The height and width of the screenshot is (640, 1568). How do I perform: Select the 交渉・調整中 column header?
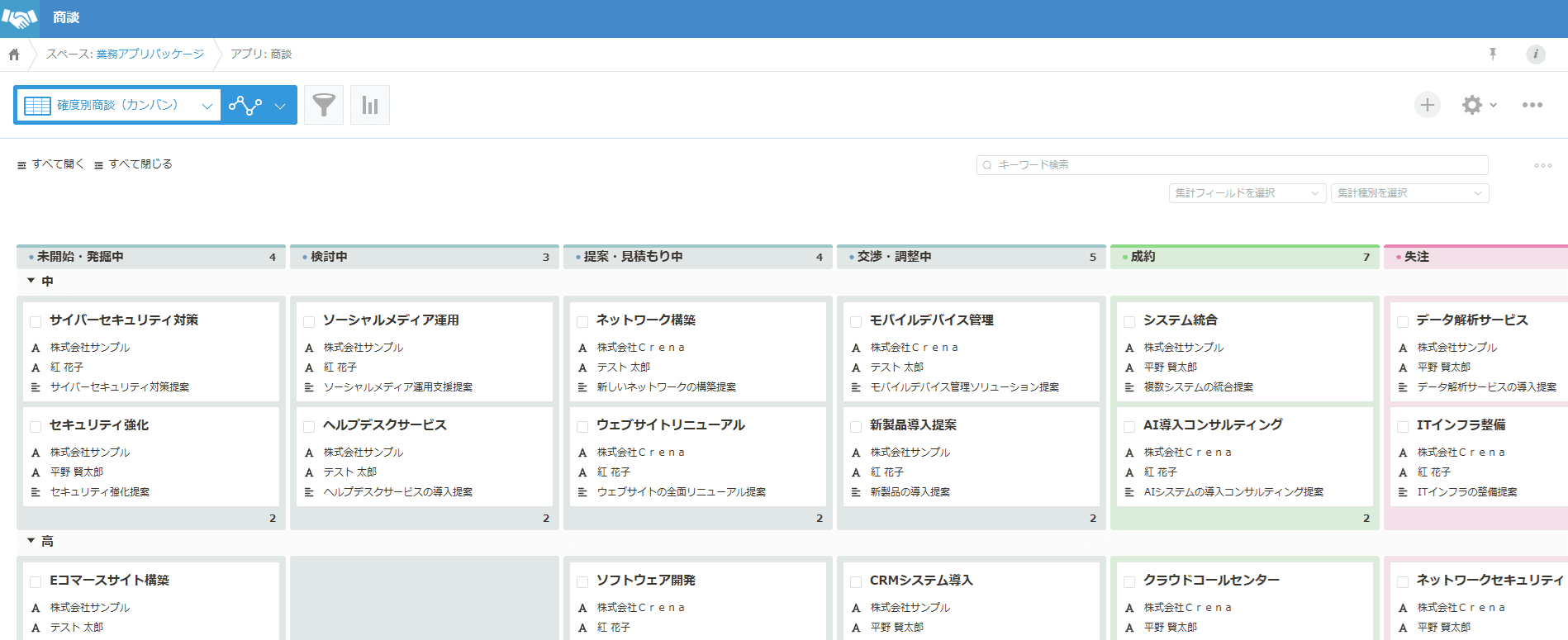coord(972,257)
